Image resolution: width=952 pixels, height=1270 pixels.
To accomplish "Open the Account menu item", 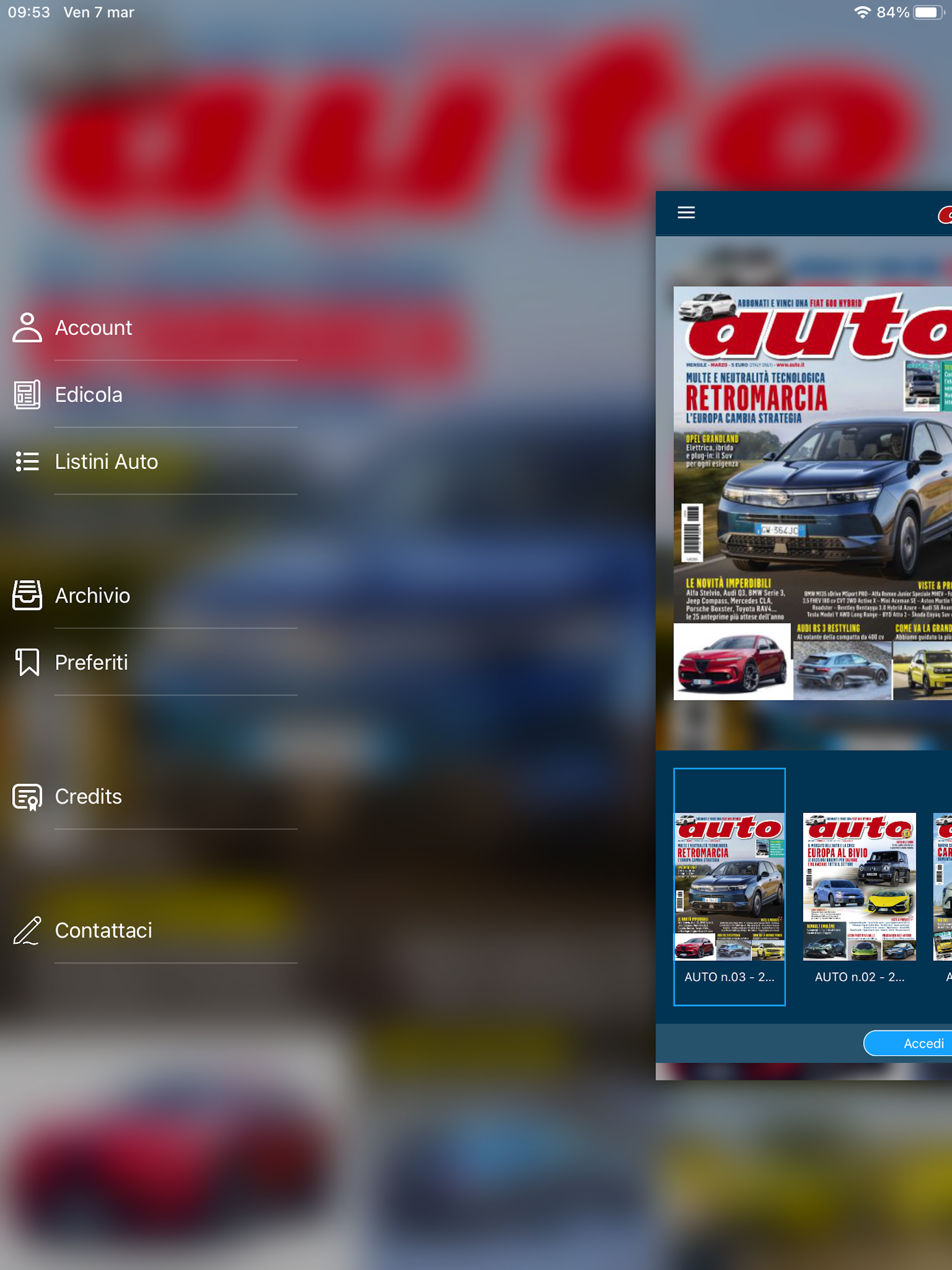I will pos(93,328).
